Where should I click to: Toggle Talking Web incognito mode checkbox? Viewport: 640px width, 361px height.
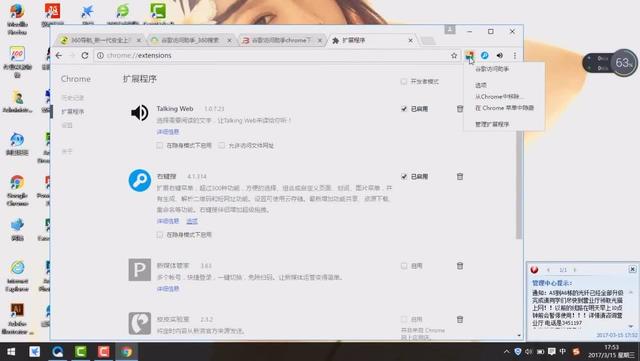[x=160, y=145]
